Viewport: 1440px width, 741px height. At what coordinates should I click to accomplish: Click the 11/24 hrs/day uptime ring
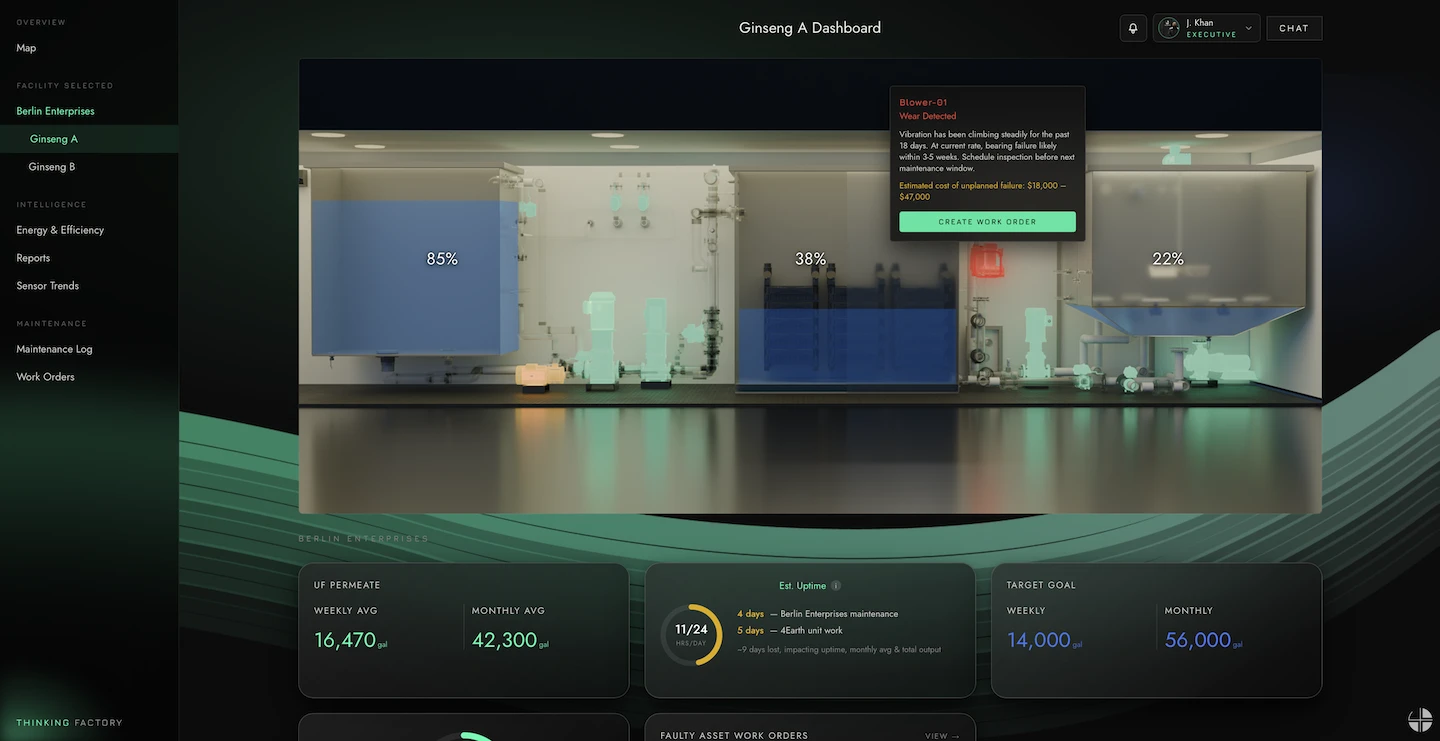coord(691,634)
